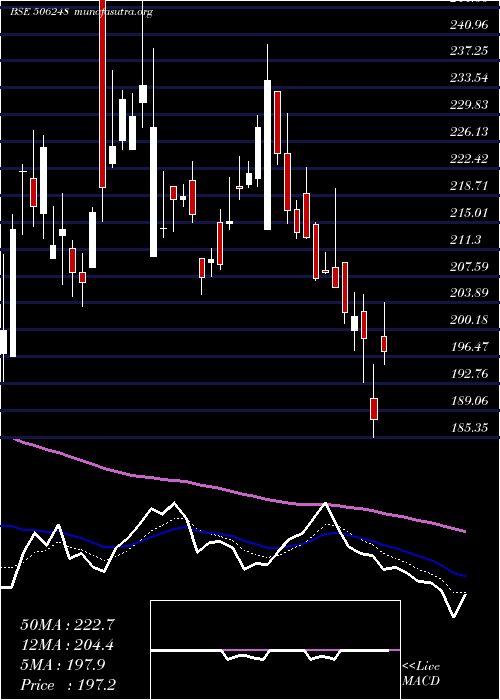Click the 203.89 price axis label
Image resolution: width=500 pixels, height=700 pixels.
coord(469,293)
